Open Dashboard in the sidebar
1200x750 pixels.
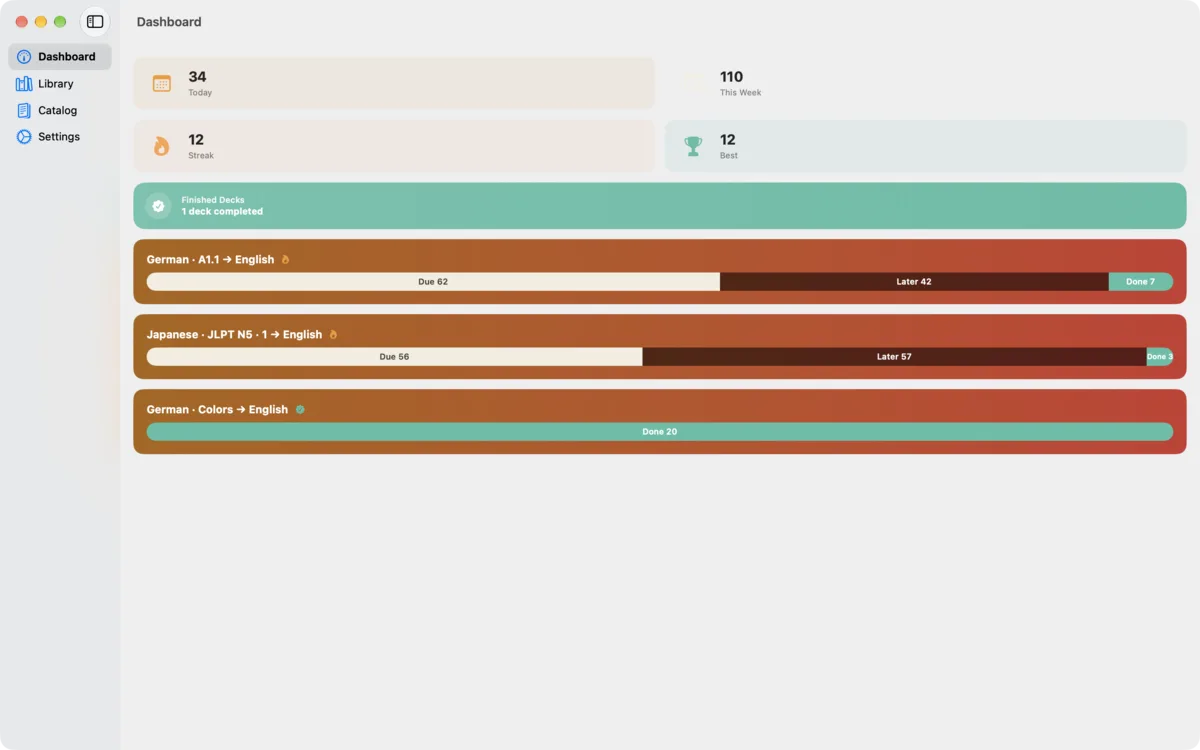pos(60,57)
